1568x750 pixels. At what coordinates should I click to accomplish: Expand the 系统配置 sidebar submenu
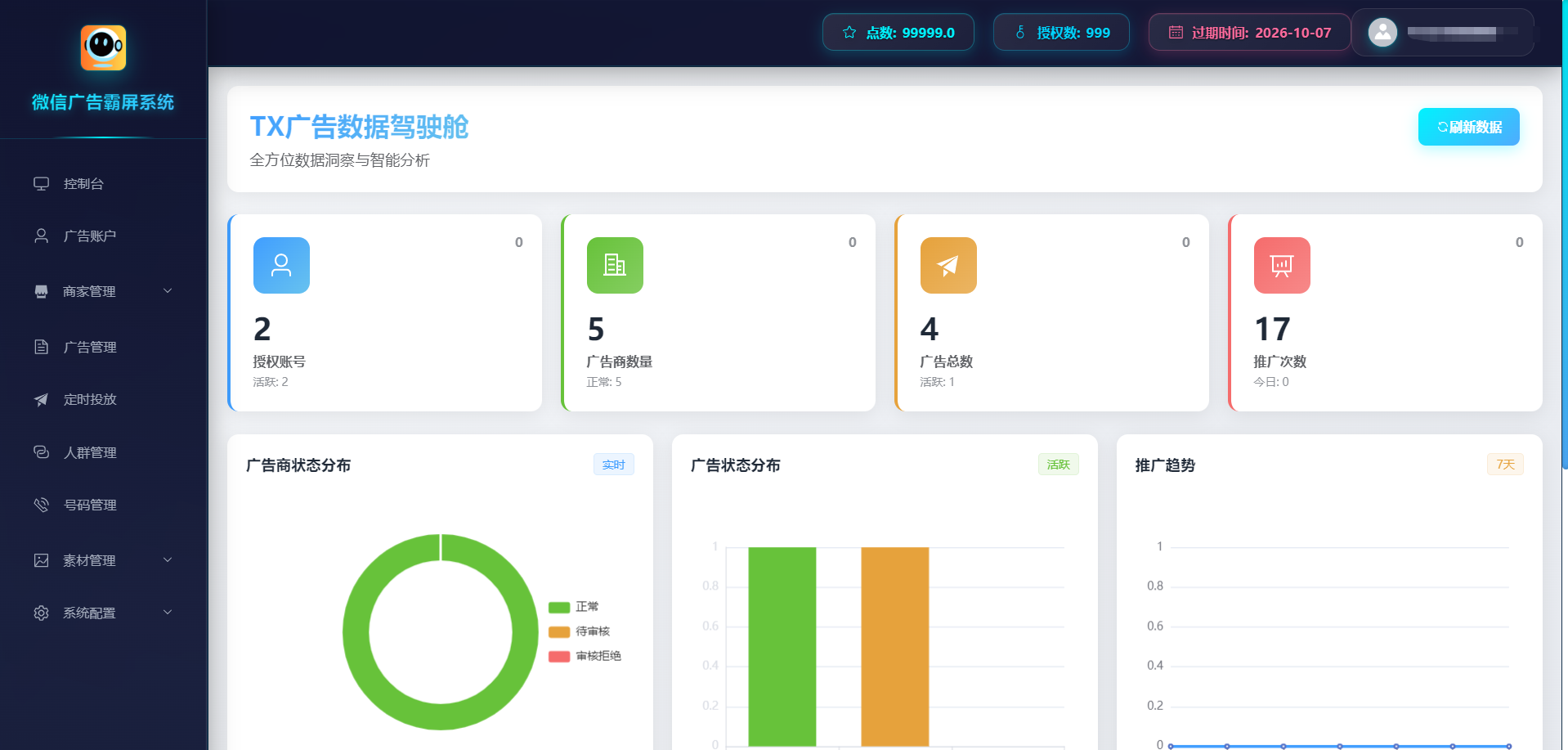[103, 613]
